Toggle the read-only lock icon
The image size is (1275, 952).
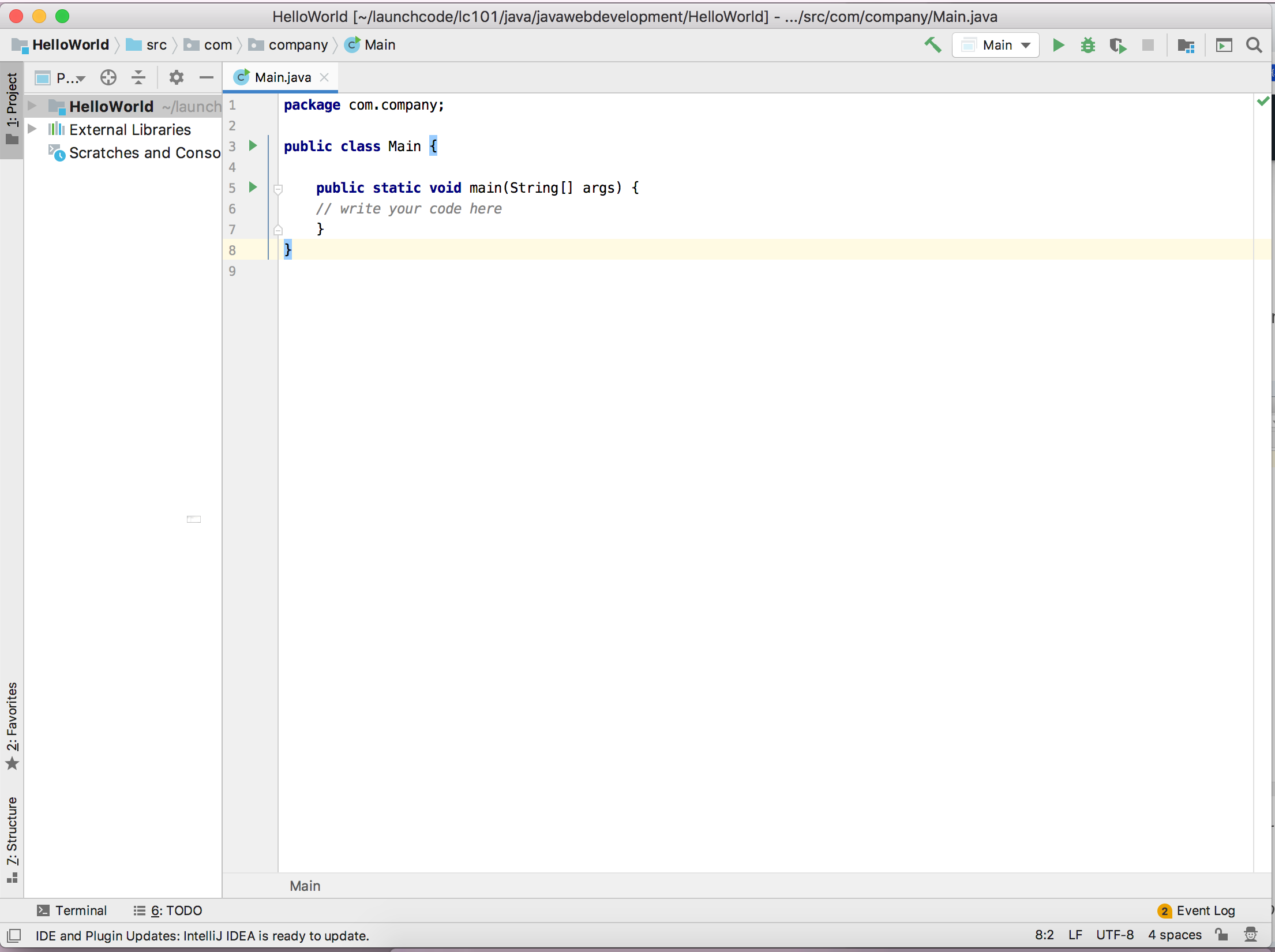click(x=1221, y=935)
